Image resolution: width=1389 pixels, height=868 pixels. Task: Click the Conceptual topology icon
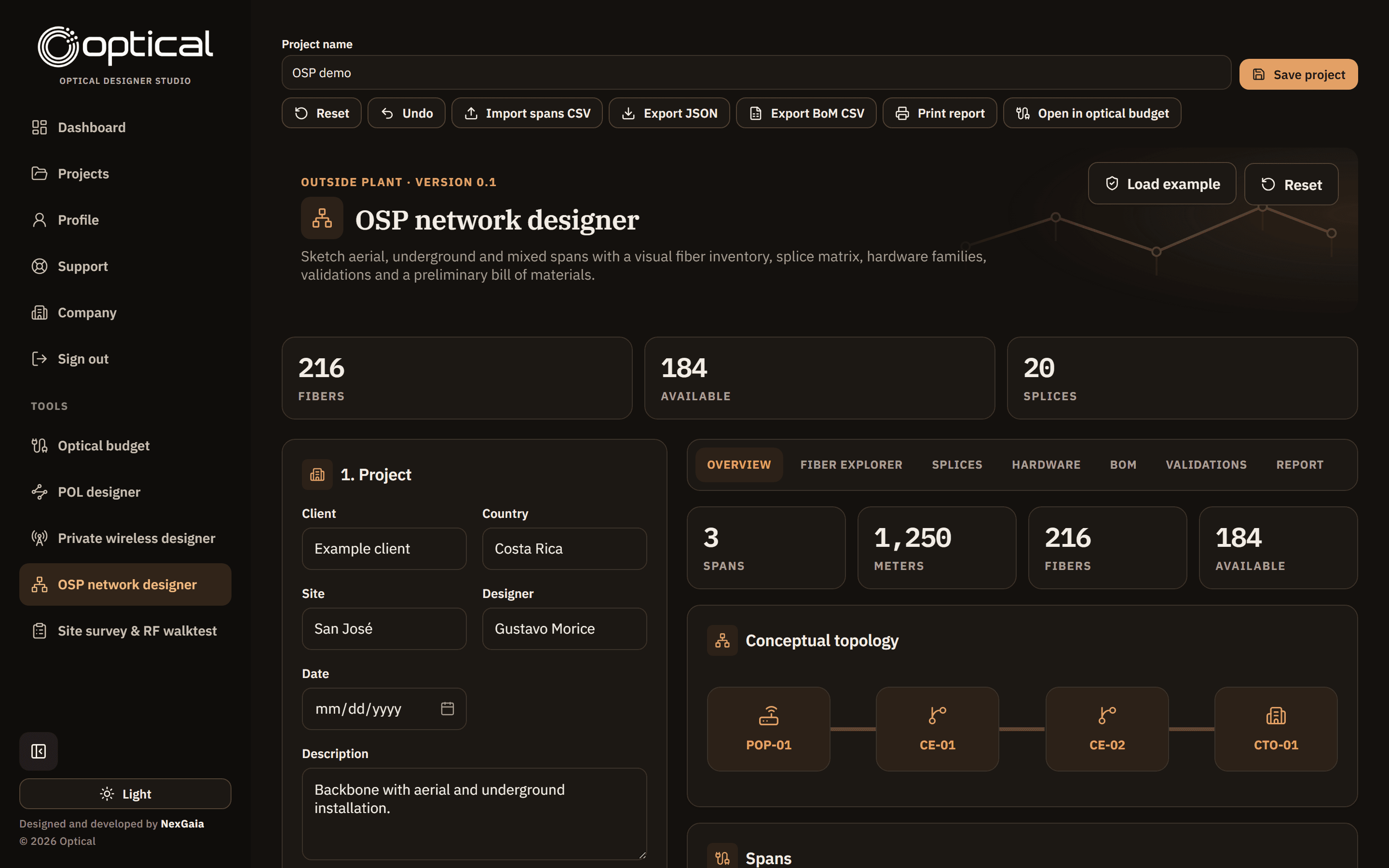(722, 640)
